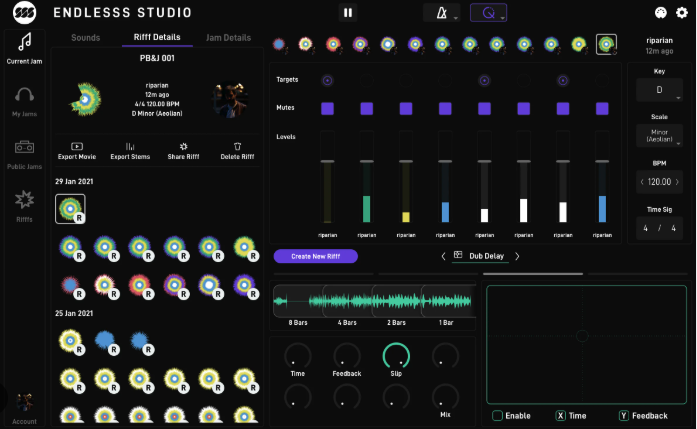Toggle Y axis Feedback assignment
Screen dimensions: 697x429
coord(624,416)
